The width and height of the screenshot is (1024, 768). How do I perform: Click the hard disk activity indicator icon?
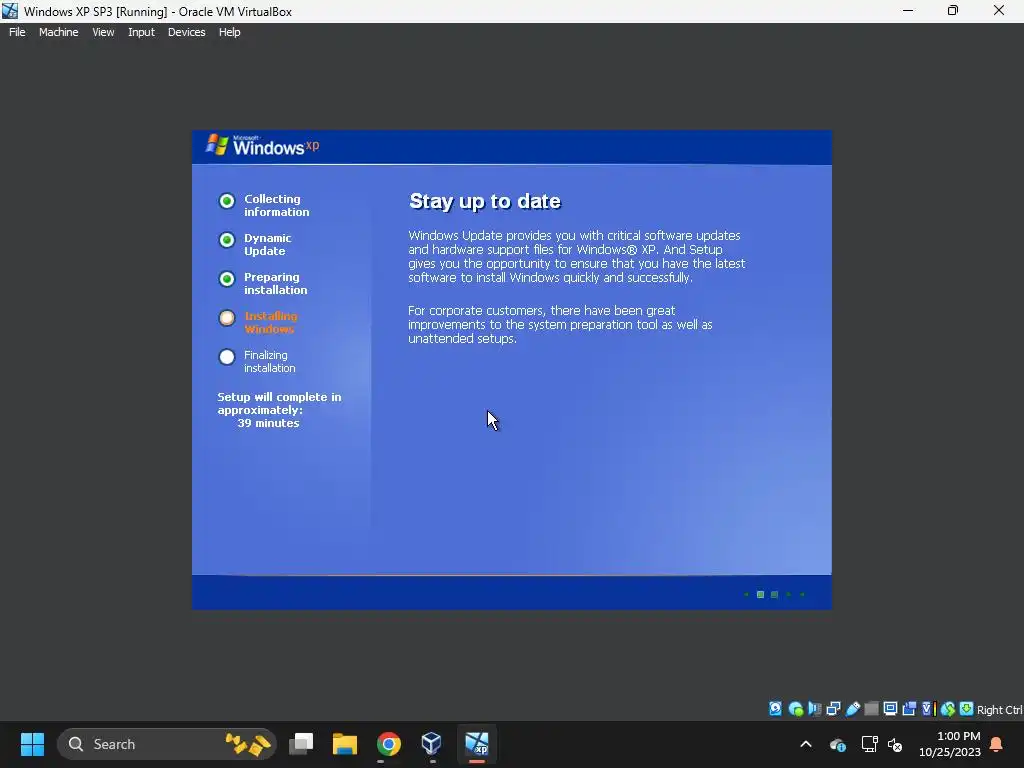tap(775, 709)
